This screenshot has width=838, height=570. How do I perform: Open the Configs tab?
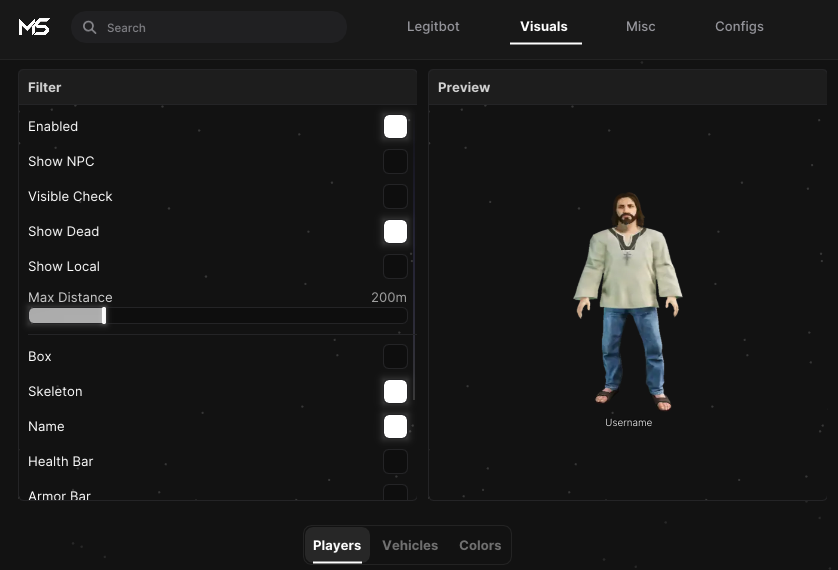pyautogui.click(x=739, y=27)
